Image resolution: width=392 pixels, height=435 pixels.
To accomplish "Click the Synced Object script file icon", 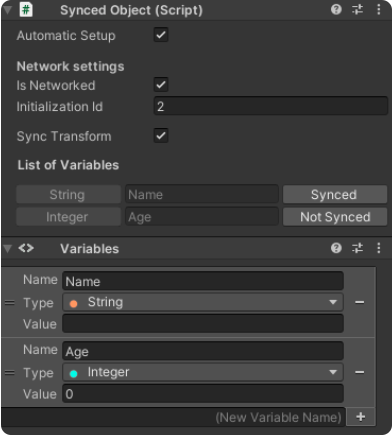I will (x=26, y=10).
